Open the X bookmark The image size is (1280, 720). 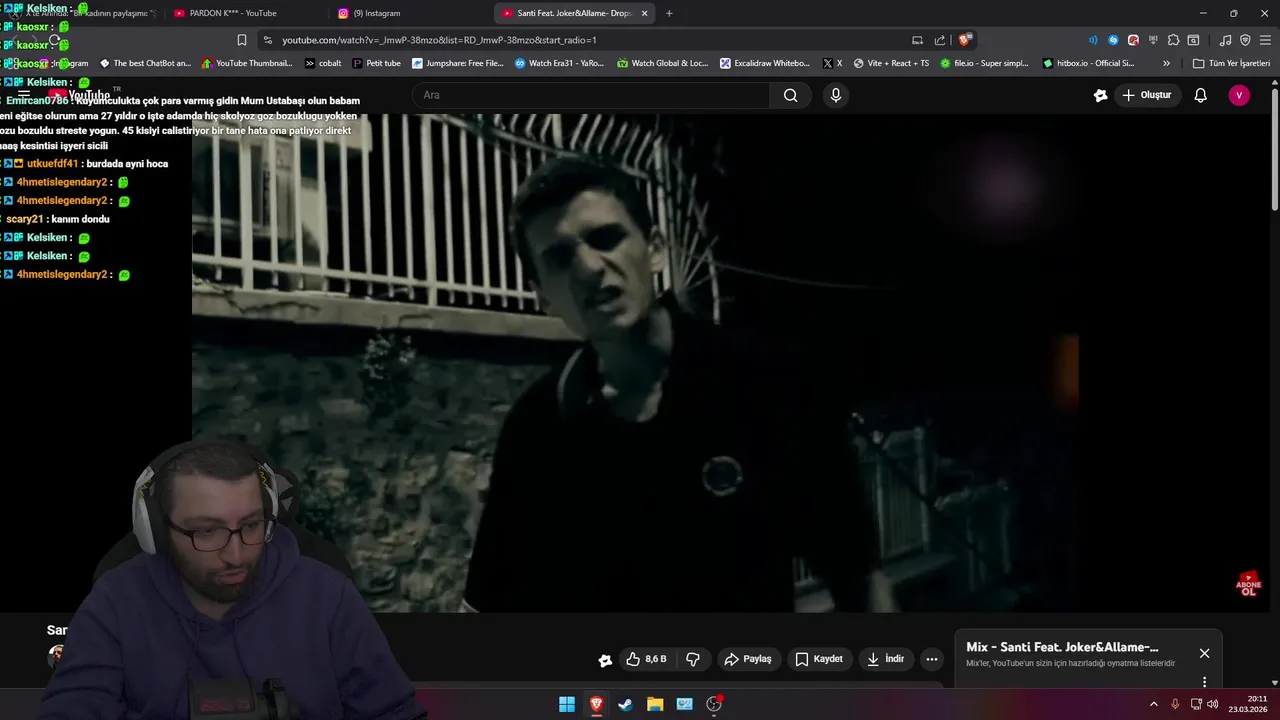(x=832, y=63)
